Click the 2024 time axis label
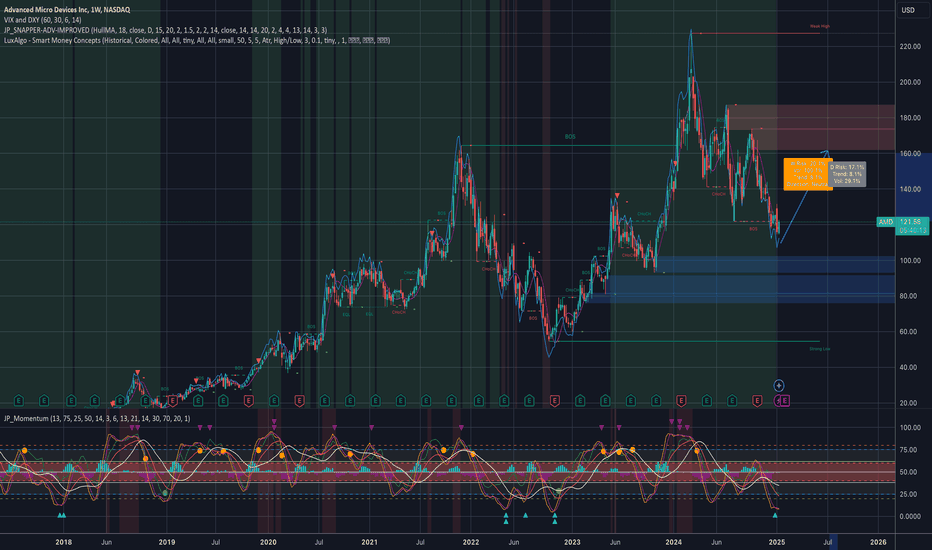The width and height of the screenshot is (932, 550). click(x=673, y=542)
